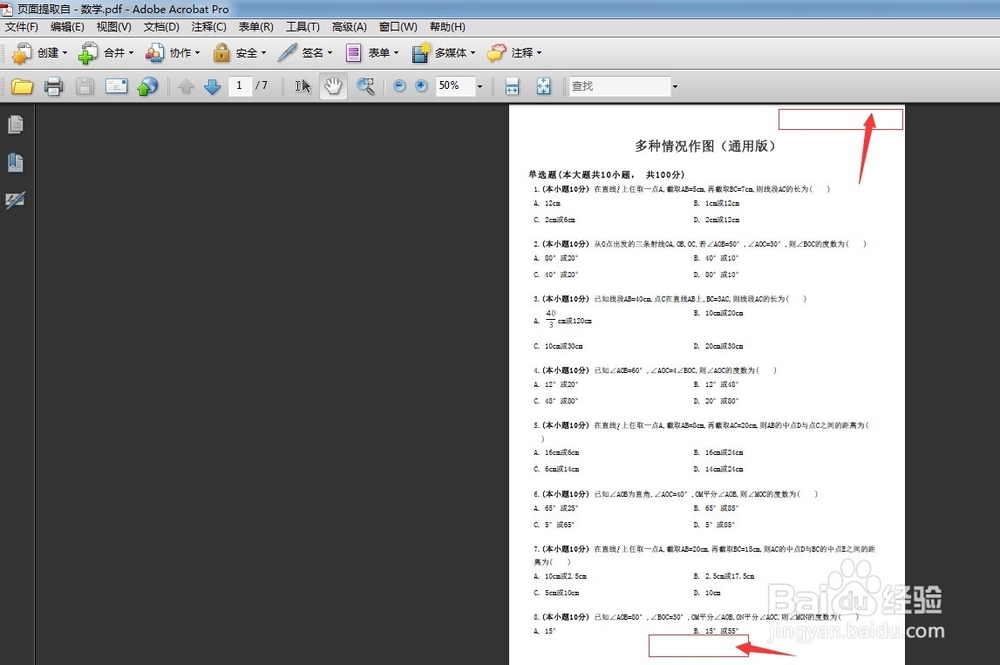The height and width of the screenshot is (665, 1000).
Task: Select the text Select tool
Action: point(303,86)
